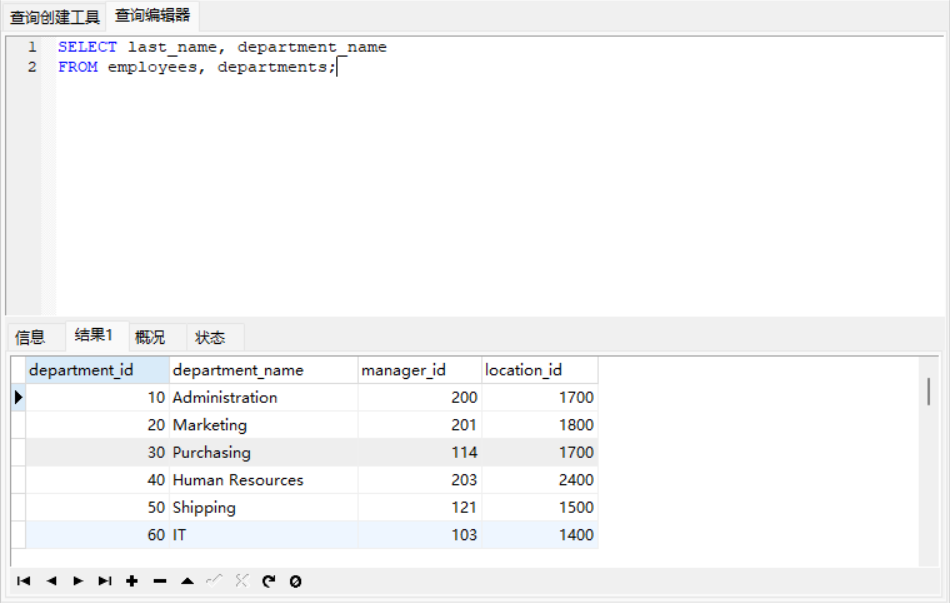This screenshot has height=603, width=950.
Task: Switch to the 查询创建工具 tab
Action: coord(55,17)
